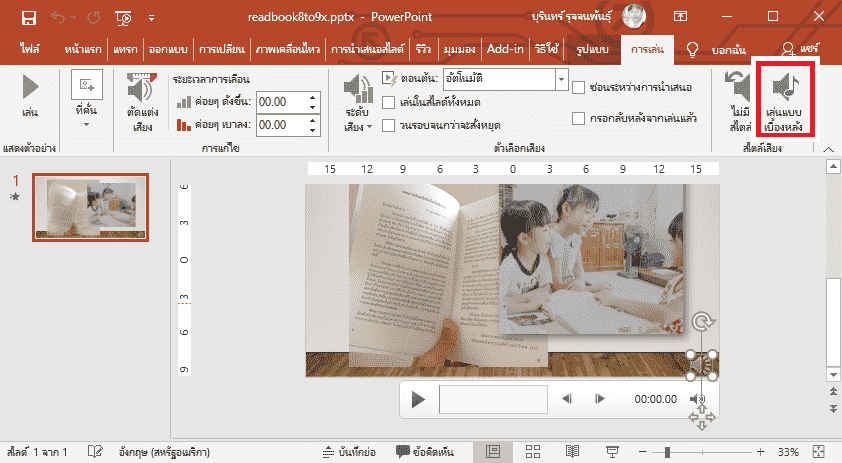Open the Start (ตอนต้น) dropdown showing อัตโนมัติ

[561, 79]
